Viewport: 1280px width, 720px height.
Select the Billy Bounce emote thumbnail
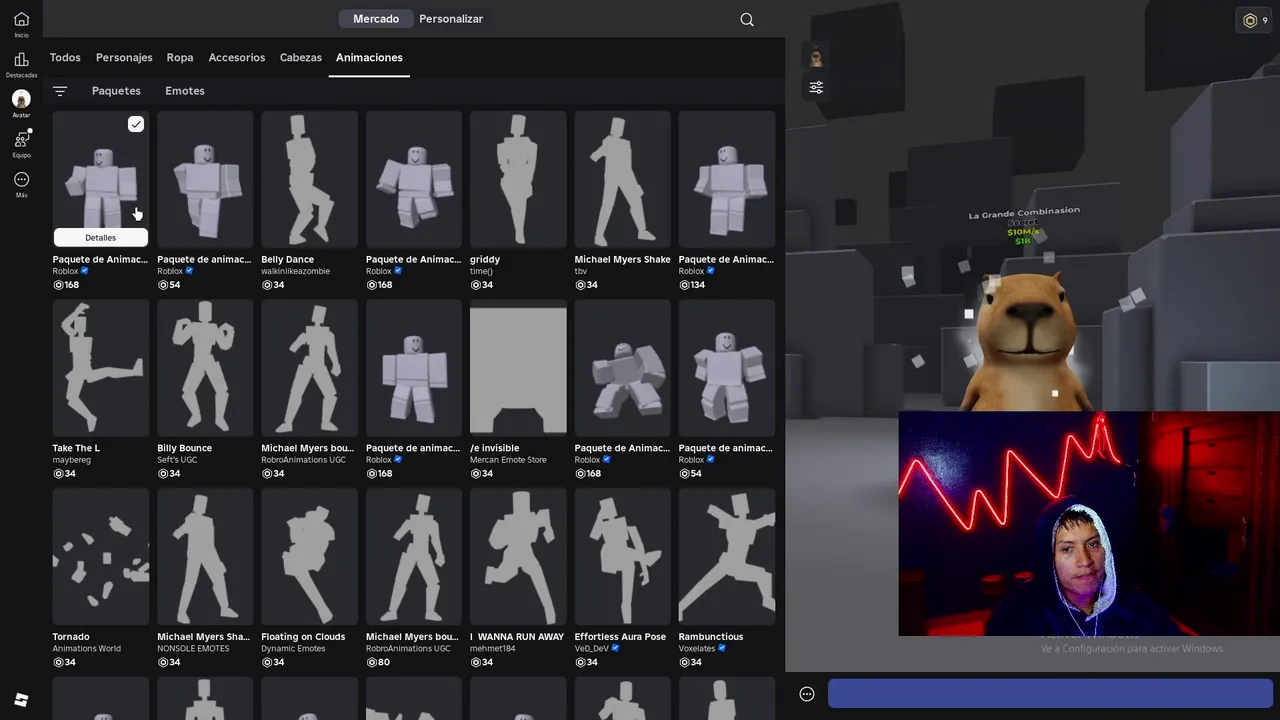205,368
